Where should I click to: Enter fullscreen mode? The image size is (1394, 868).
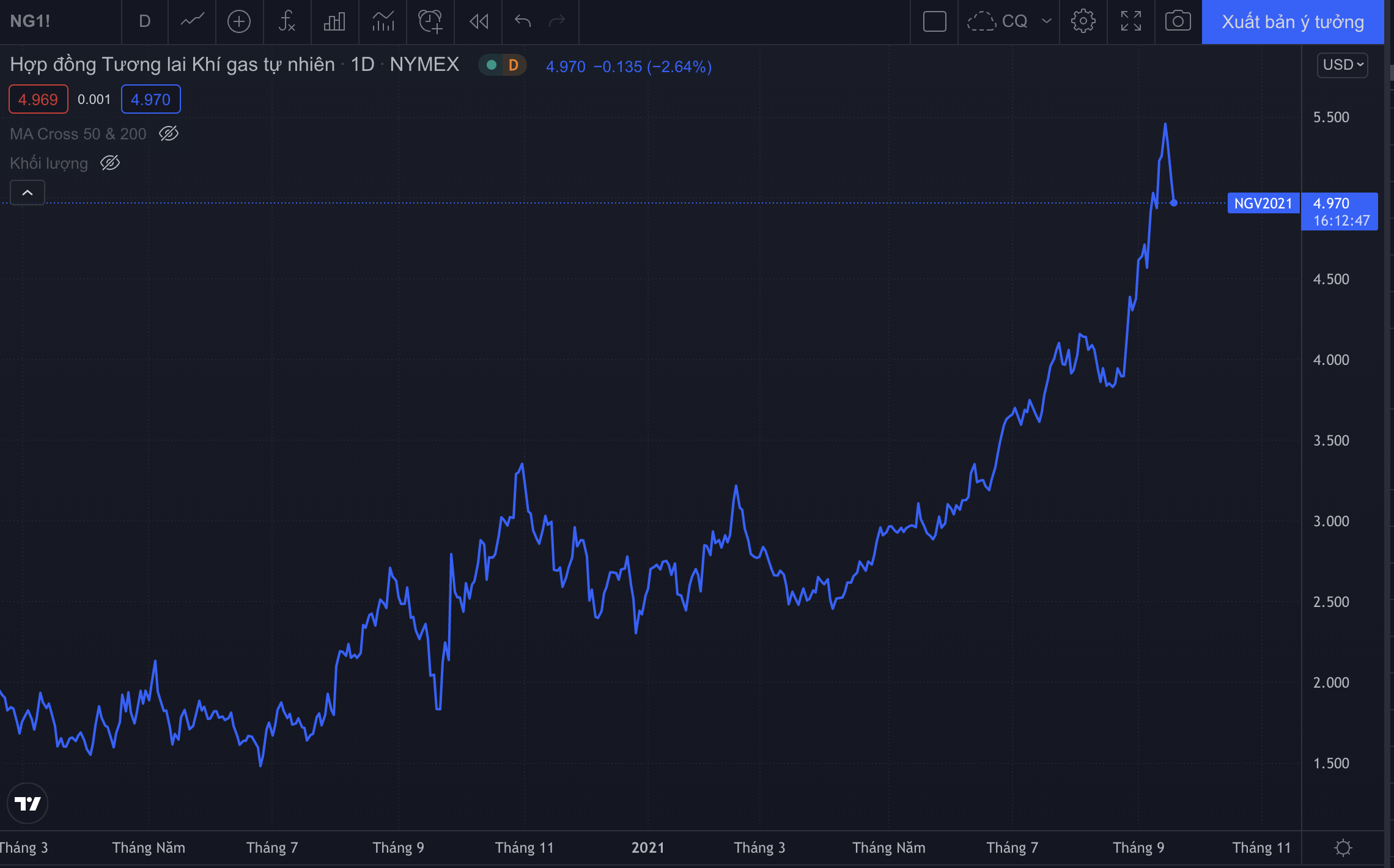1130,21
